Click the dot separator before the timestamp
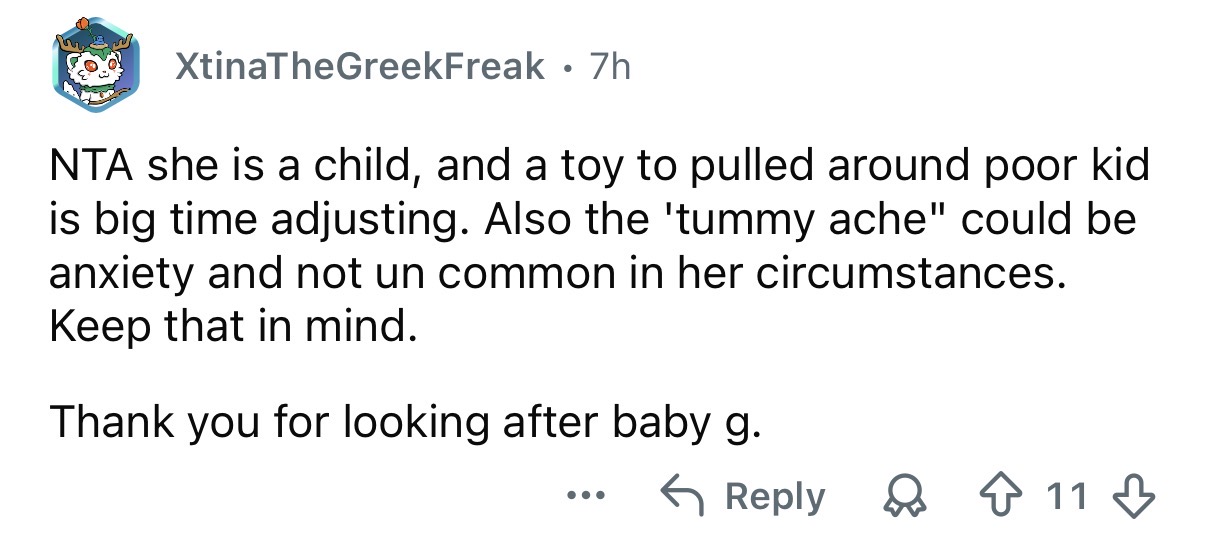 [567, 68]
